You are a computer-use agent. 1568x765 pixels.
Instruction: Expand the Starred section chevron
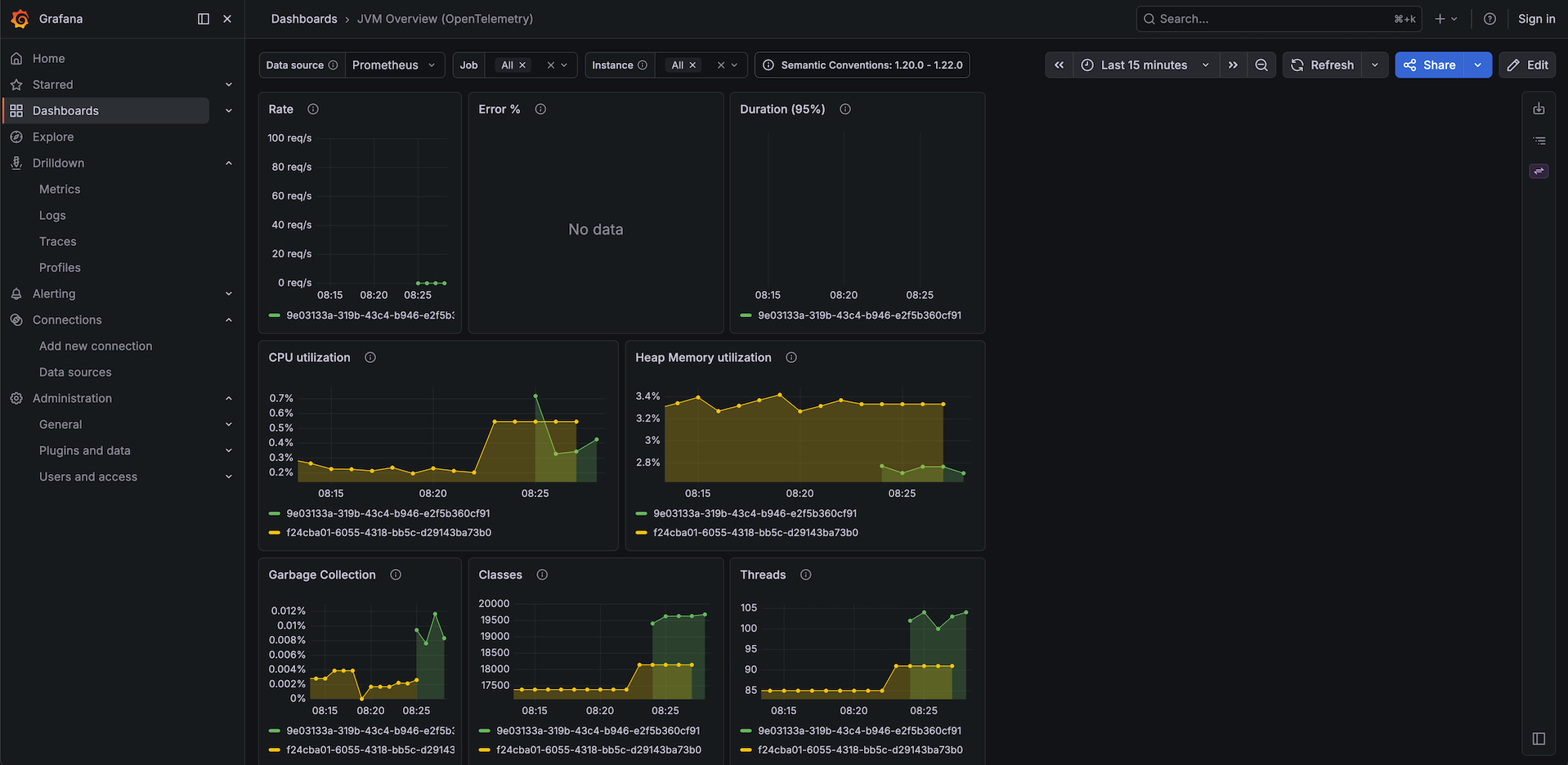click(x=229, y=84)
